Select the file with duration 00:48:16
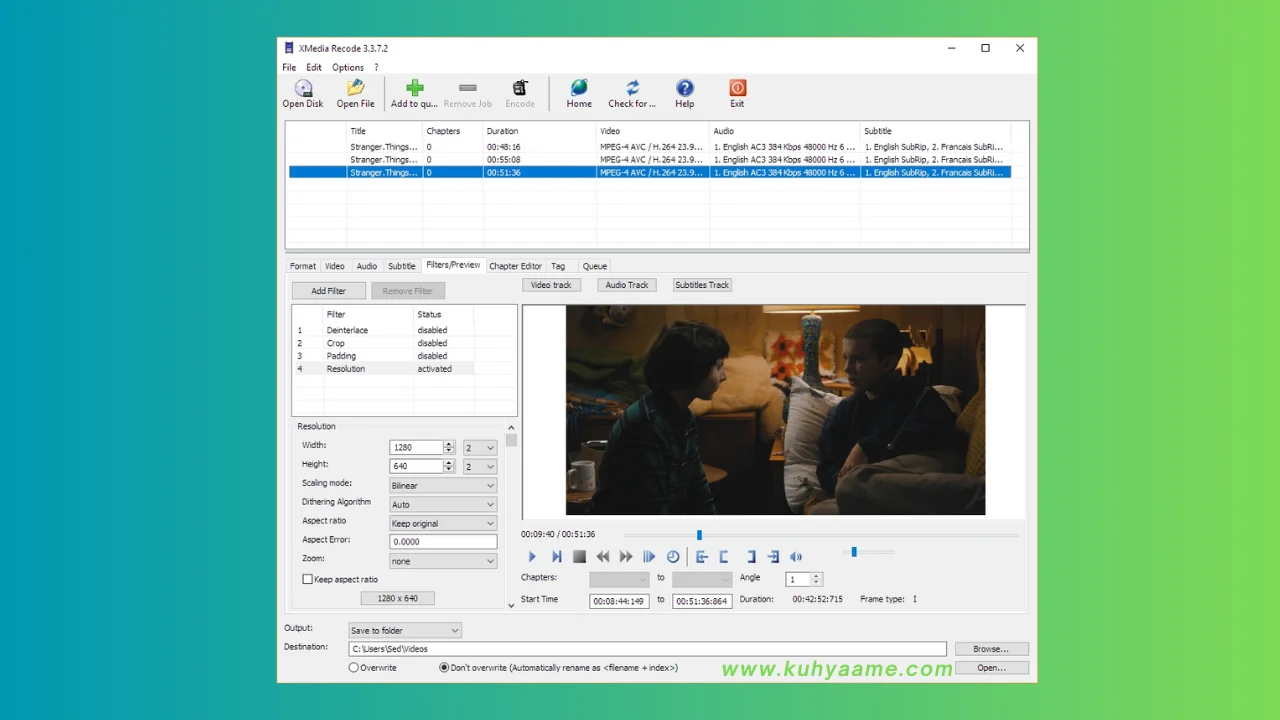This screenshot has width=1280, height=720. pos(650,147)
